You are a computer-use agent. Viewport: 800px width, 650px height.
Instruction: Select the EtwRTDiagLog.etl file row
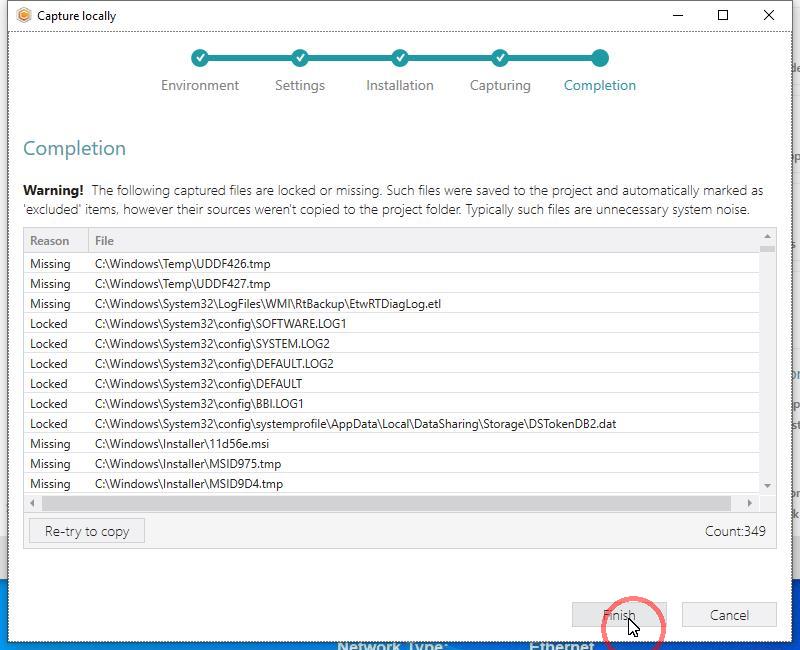click(267, 304)
